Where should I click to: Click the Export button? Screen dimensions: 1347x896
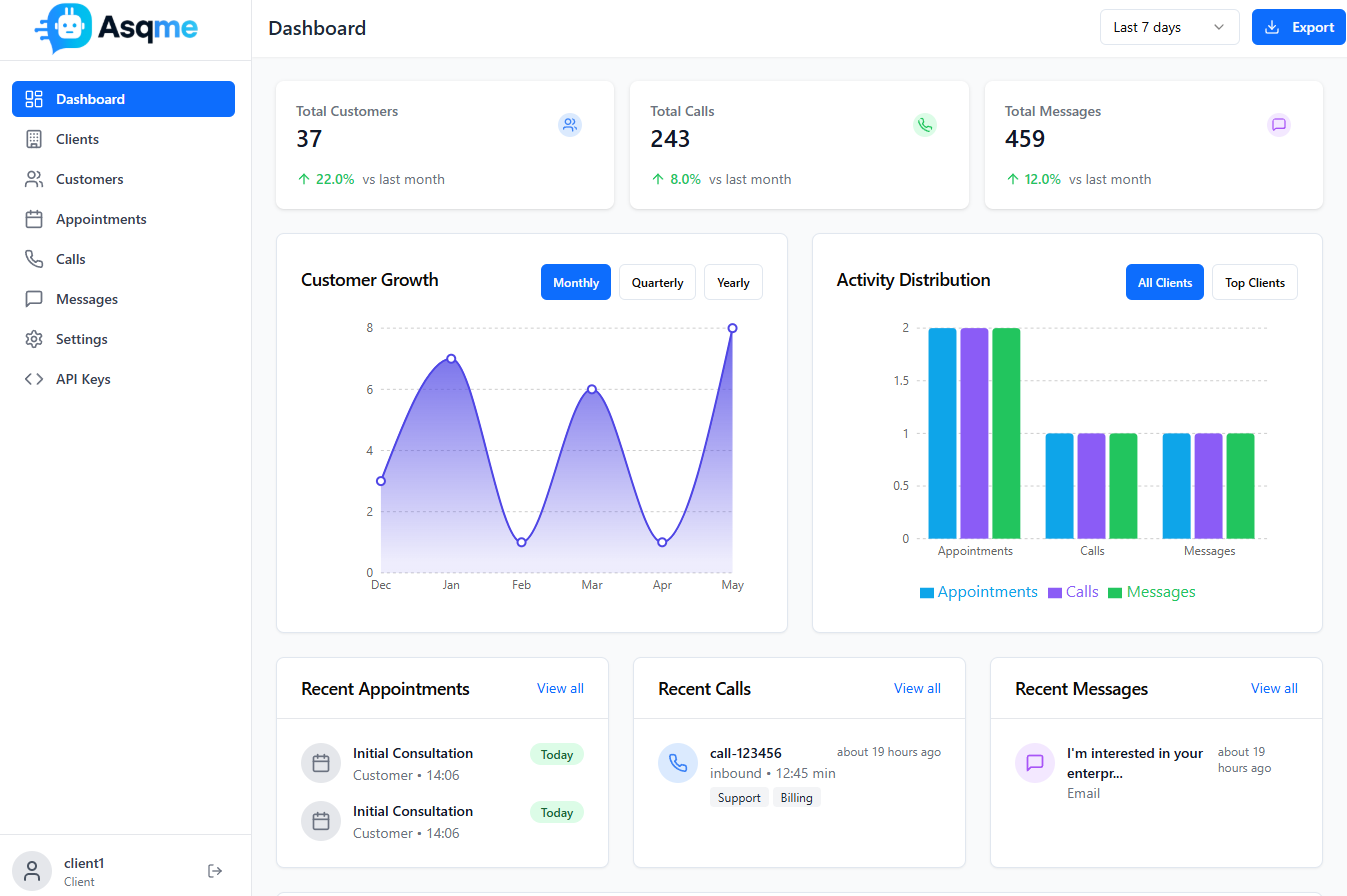tap(1299, 28)
